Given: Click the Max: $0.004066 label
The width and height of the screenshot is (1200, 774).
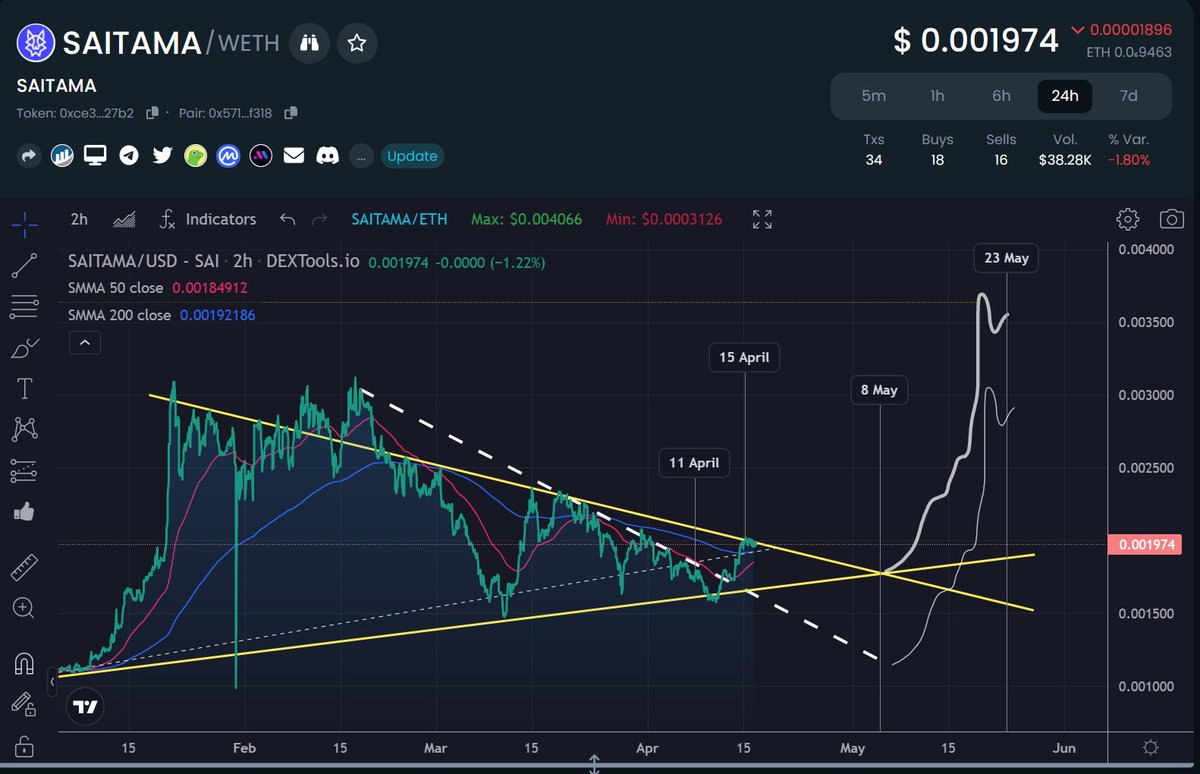Looking at the screenshot, I should tap(525, 219).
